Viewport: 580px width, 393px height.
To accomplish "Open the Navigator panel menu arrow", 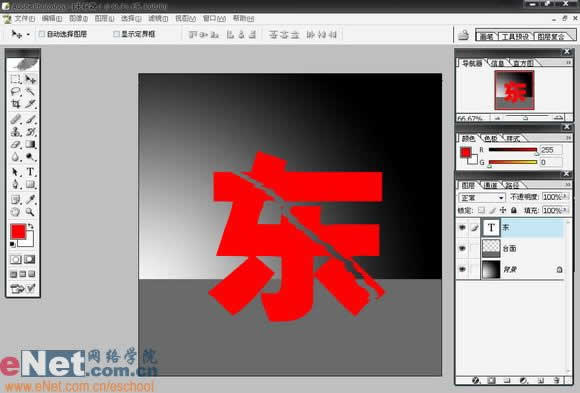I will [569, 63].
